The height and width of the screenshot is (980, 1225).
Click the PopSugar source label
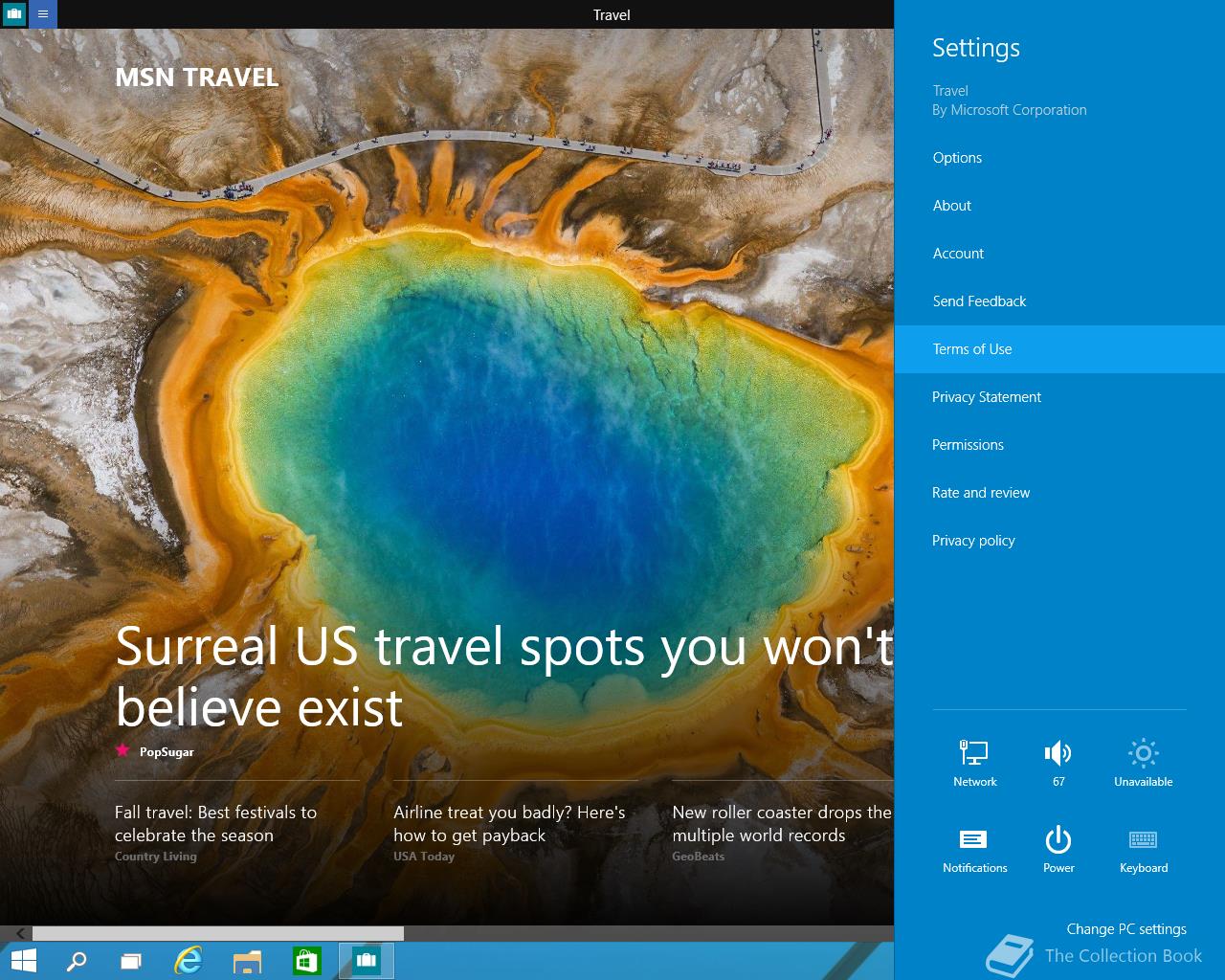[x=167, y=751]
